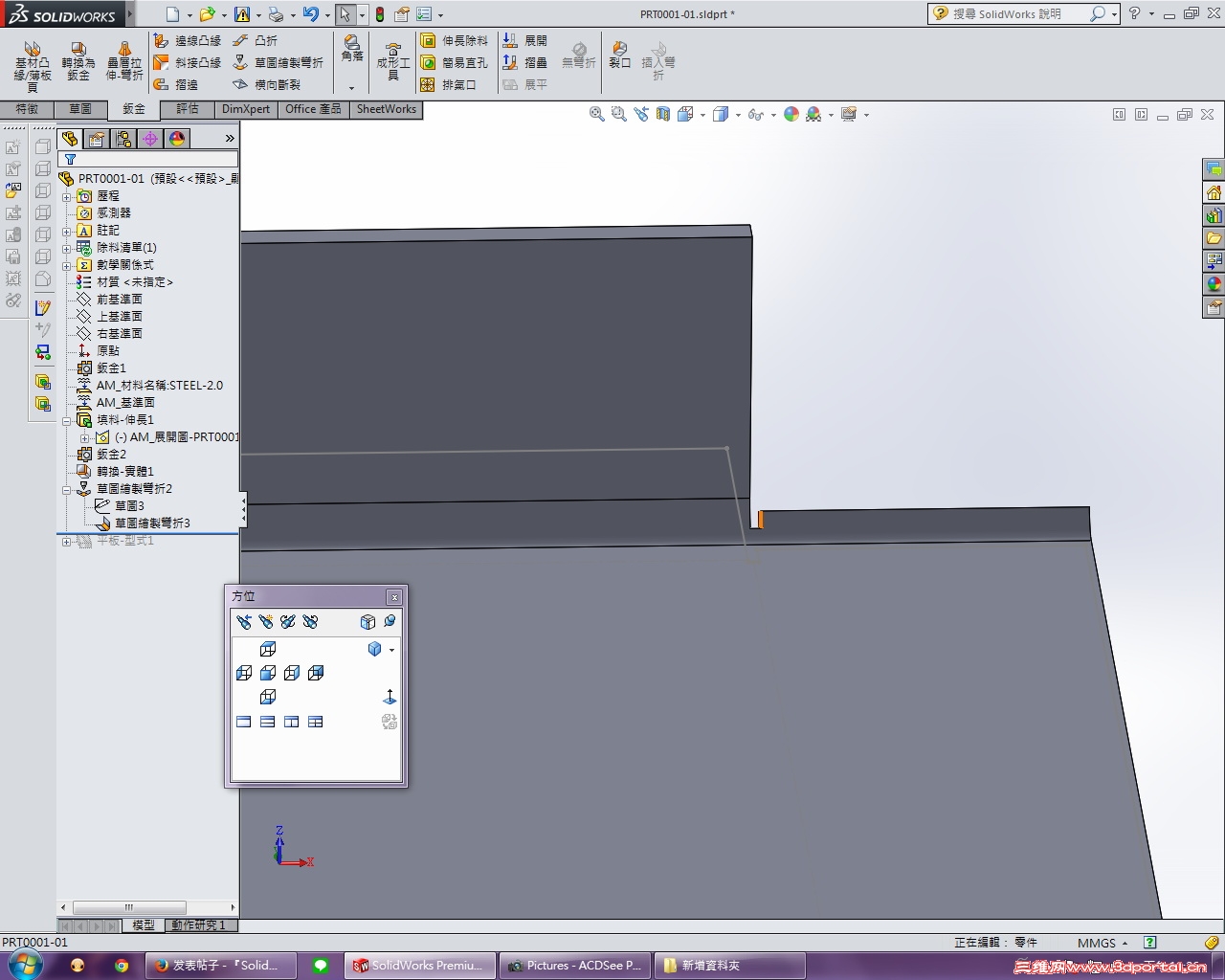The image size is (1225, 980).
Task: Switch to the 動作研究 1 motion study tab
Action: (199, 925)
